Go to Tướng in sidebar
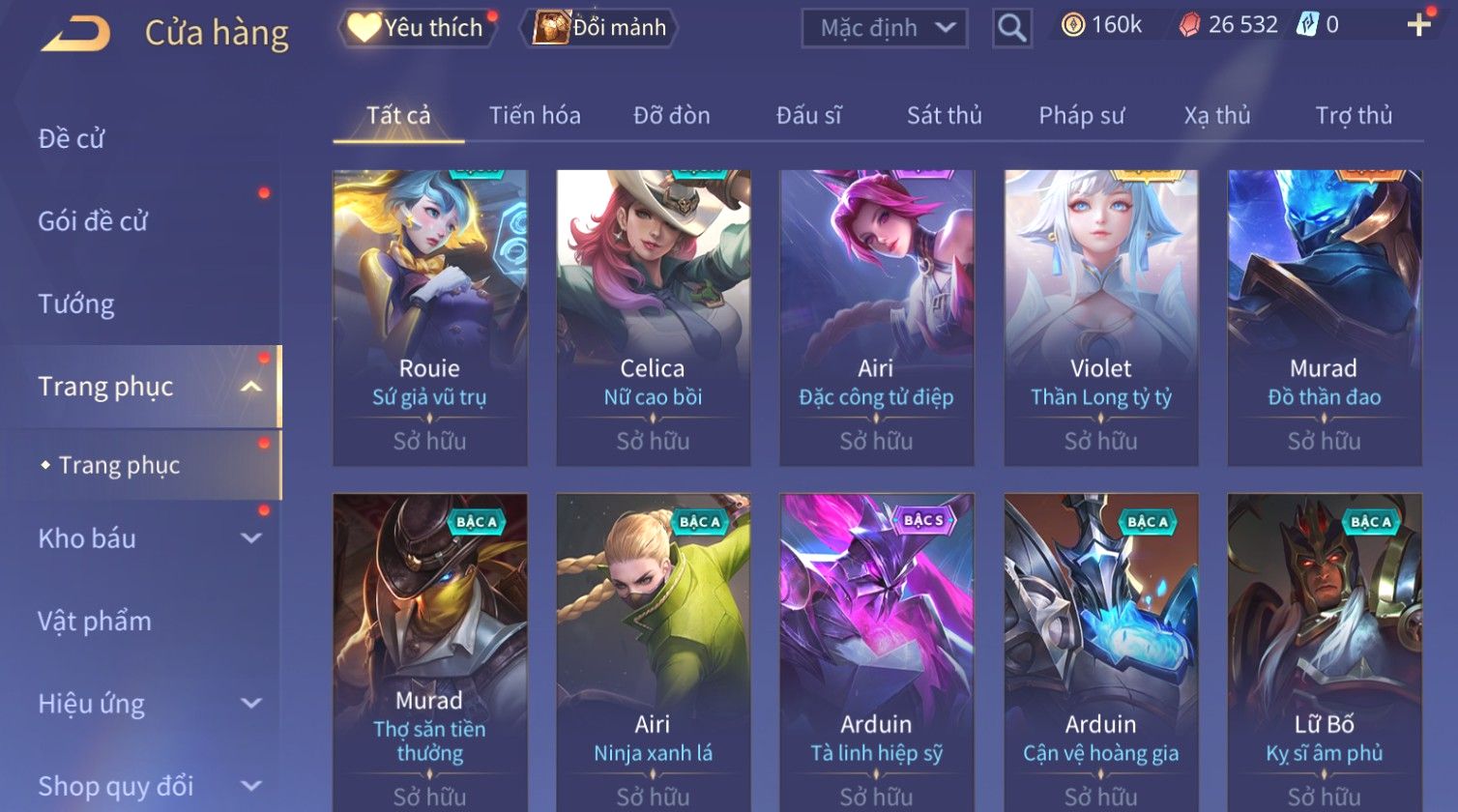 tap(76, 304)
